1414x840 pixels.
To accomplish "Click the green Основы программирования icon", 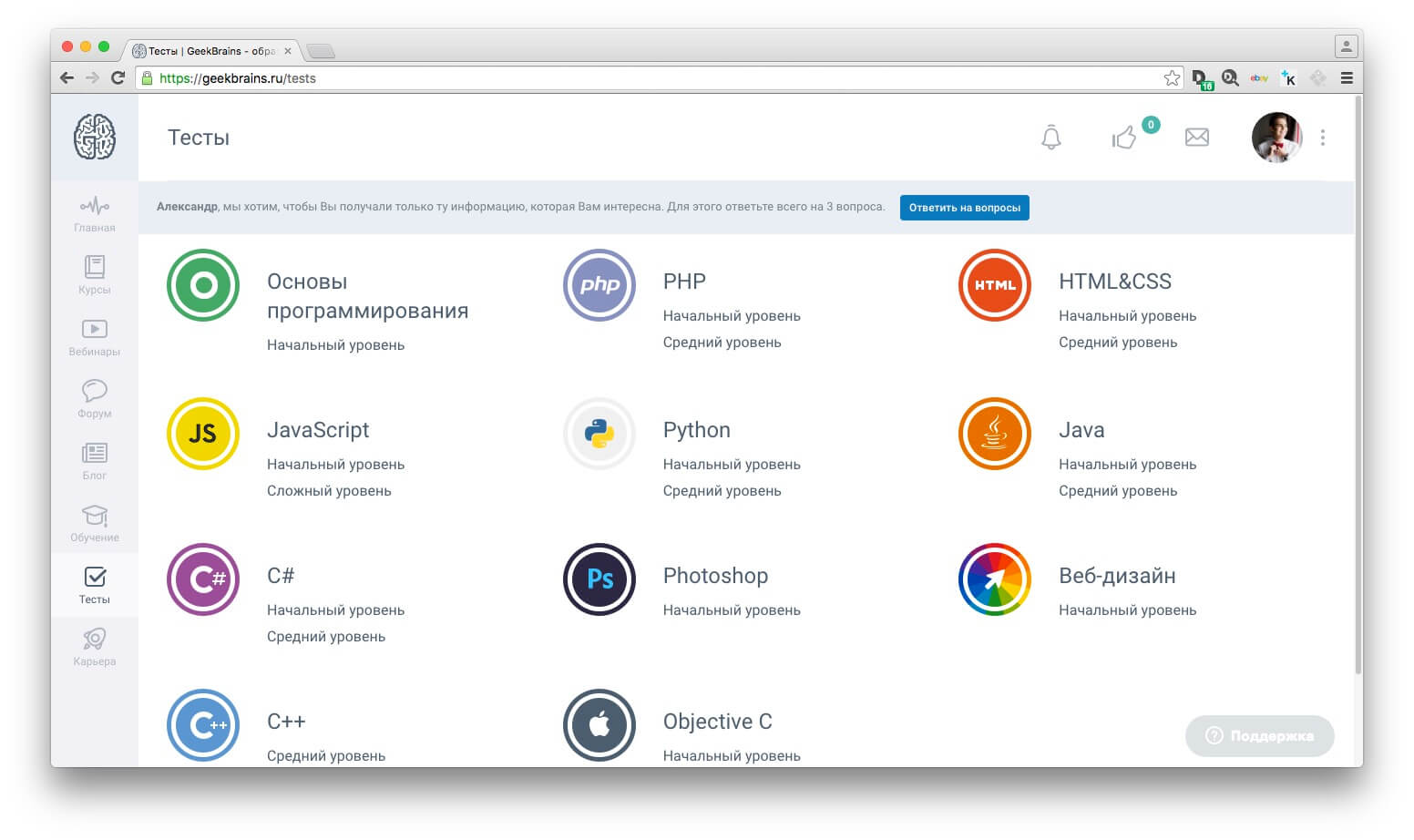I will (203, 285).
